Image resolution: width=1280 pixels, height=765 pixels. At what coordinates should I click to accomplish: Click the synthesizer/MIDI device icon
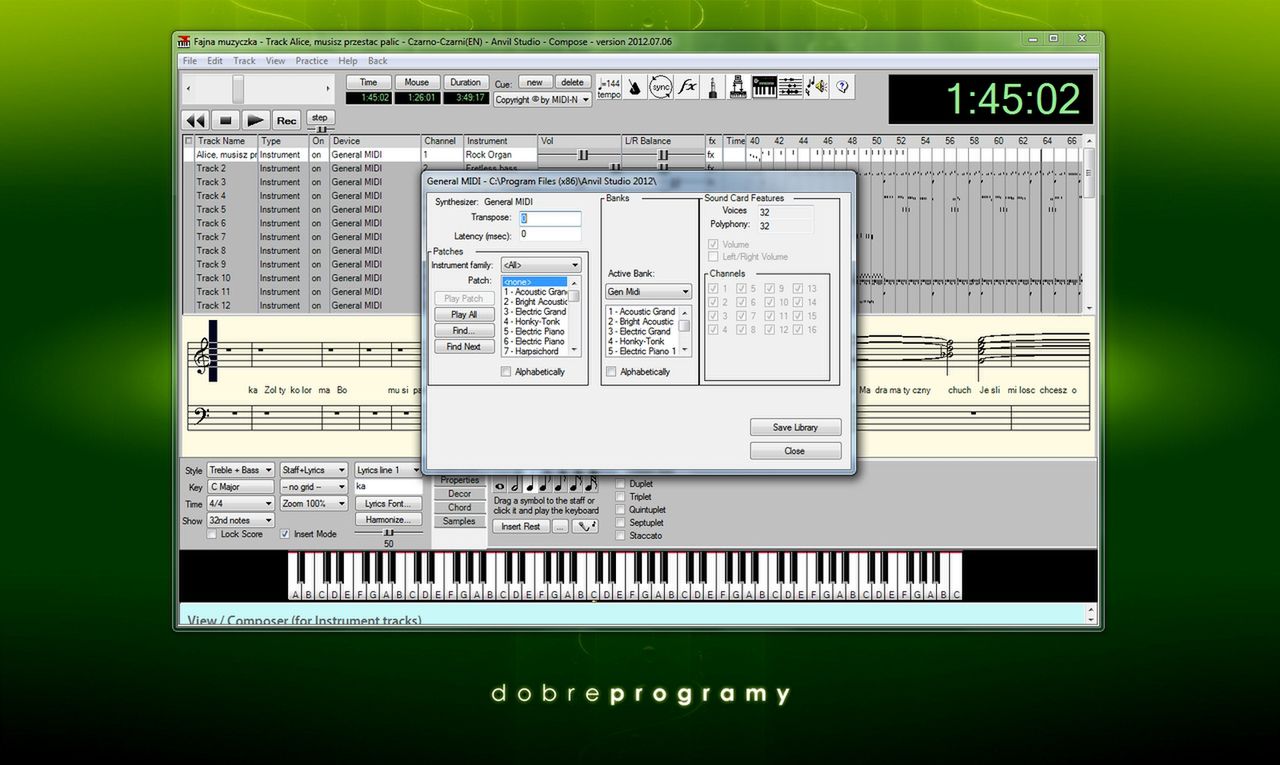point(738,88)
